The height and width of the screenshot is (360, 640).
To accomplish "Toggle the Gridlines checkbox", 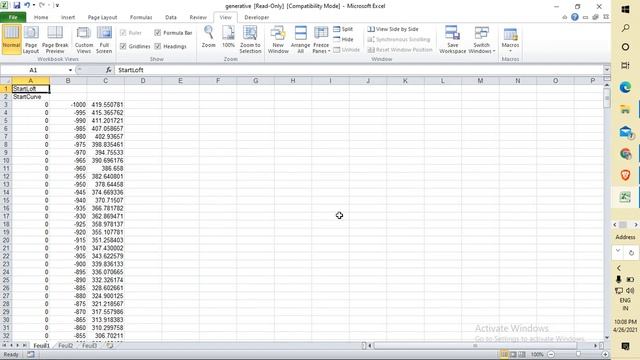I will pos(123,46).
